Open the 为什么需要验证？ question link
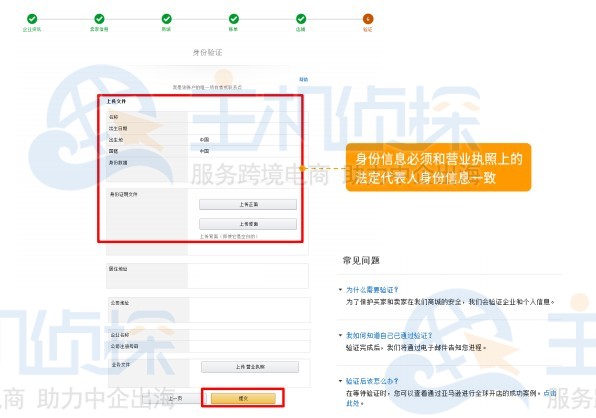596x418 pixels. (x=372, y=290)
